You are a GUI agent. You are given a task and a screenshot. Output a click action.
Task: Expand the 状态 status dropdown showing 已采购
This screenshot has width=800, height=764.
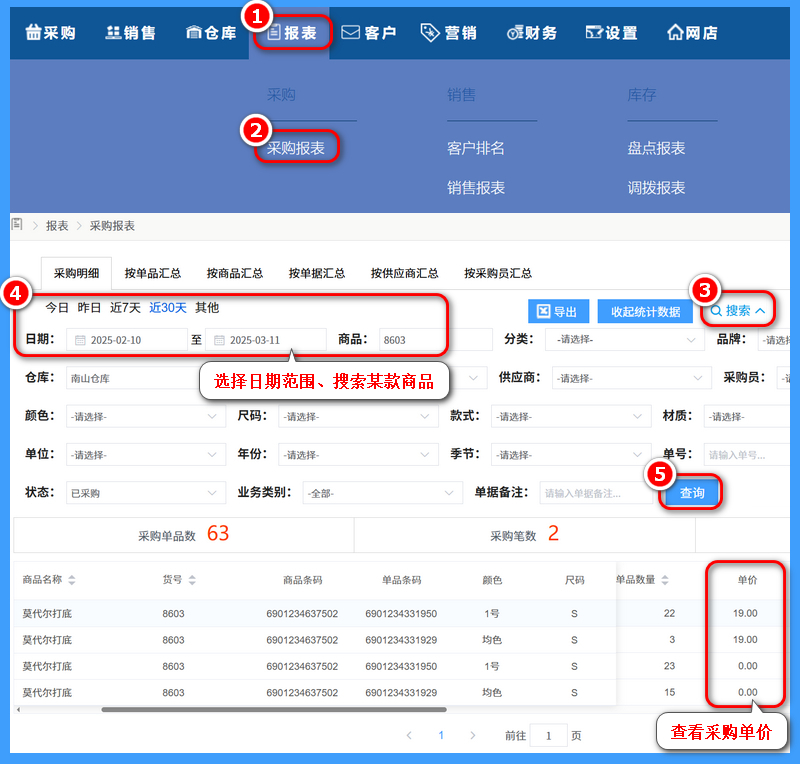pos(145,493)
